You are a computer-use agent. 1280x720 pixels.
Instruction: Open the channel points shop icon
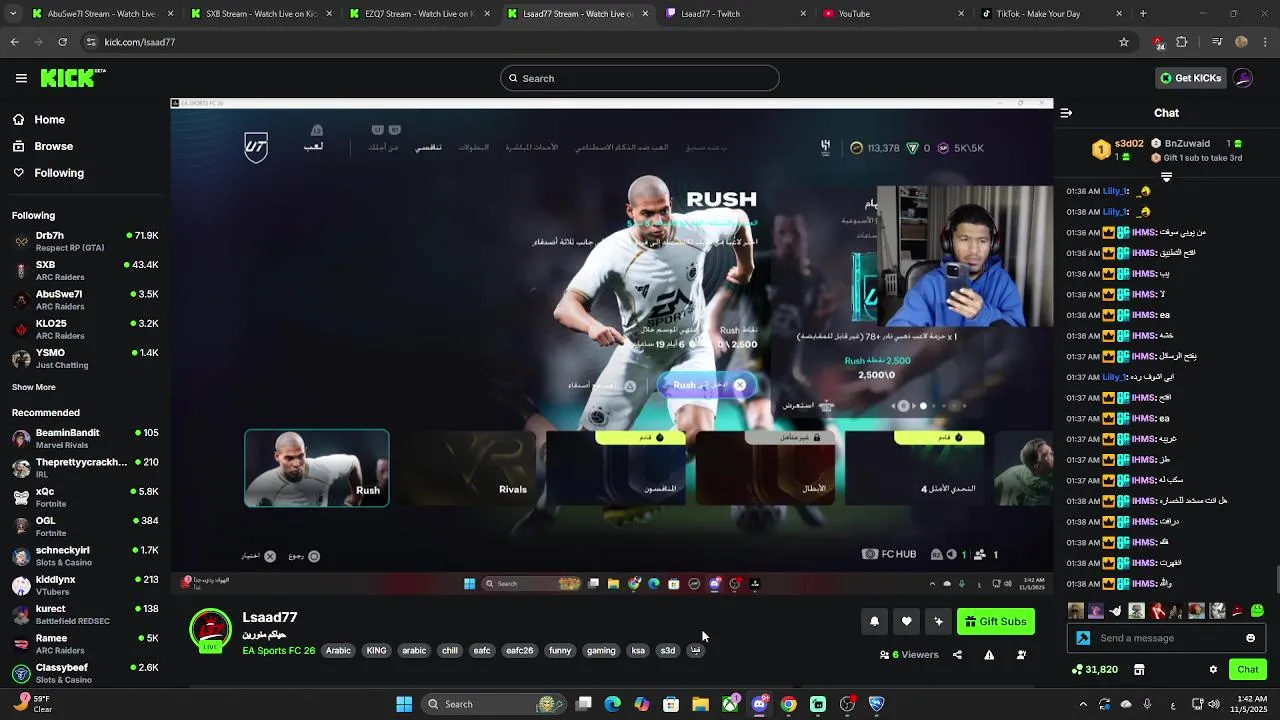[1139, 670]
